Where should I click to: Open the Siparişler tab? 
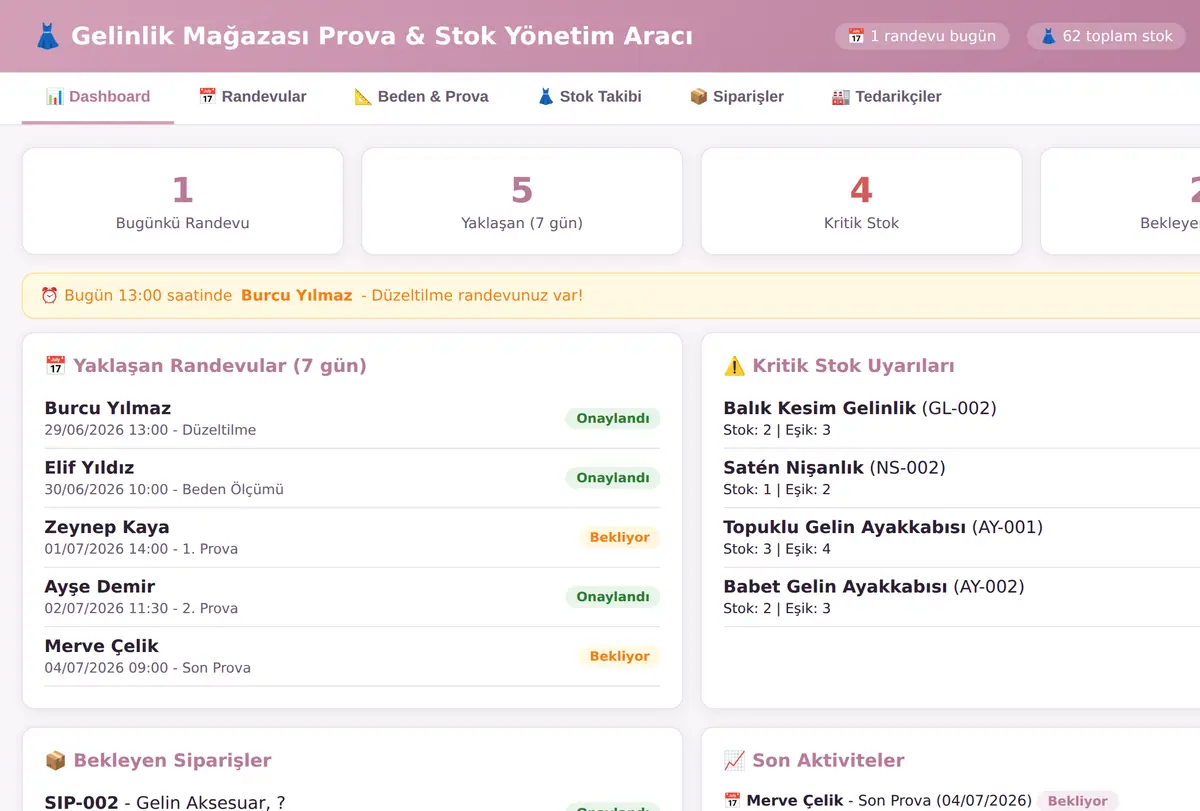pyautogui.click(x=737, y=97)
